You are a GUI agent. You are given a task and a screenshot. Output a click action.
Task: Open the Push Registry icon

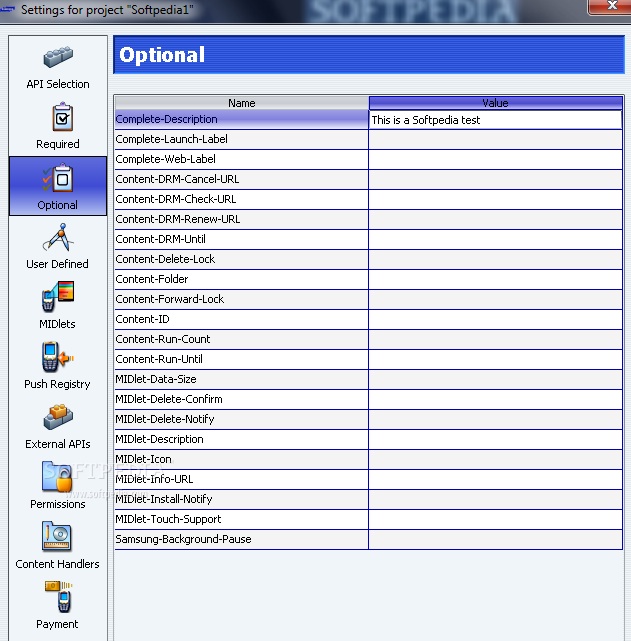pos(57,359)
